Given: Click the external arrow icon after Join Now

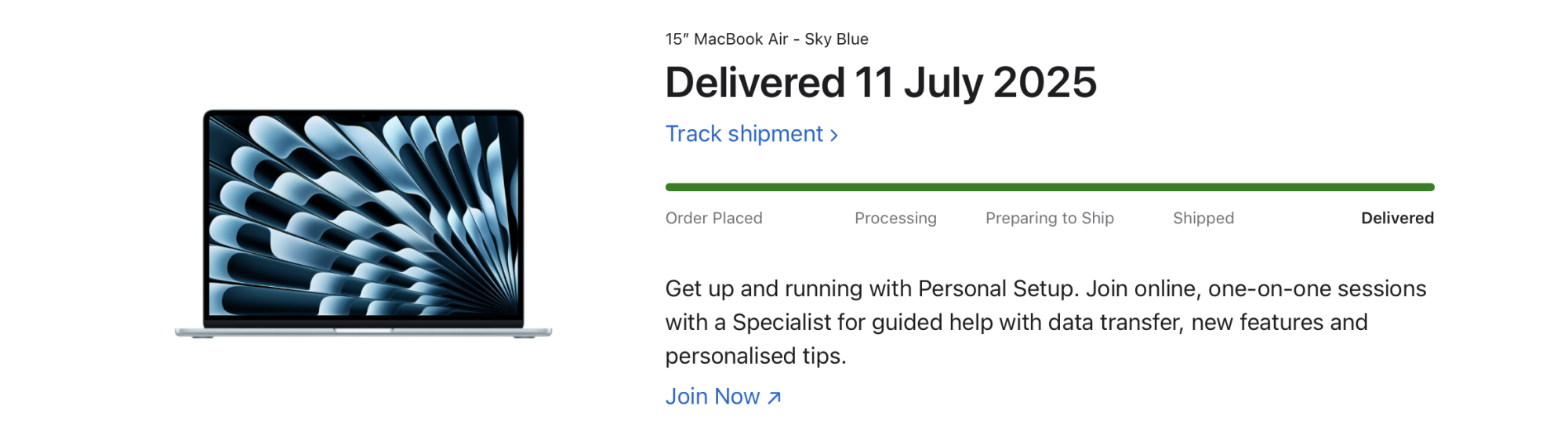Looking at the screenshot, I should pos(775,398).
